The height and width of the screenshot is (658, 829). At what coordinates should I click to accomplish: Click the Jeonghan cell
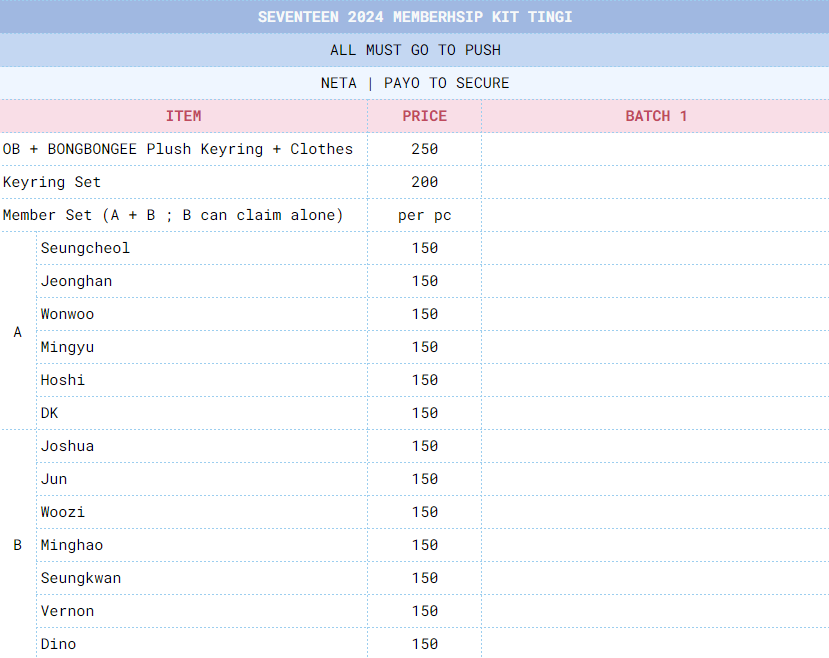click(202, 281)
